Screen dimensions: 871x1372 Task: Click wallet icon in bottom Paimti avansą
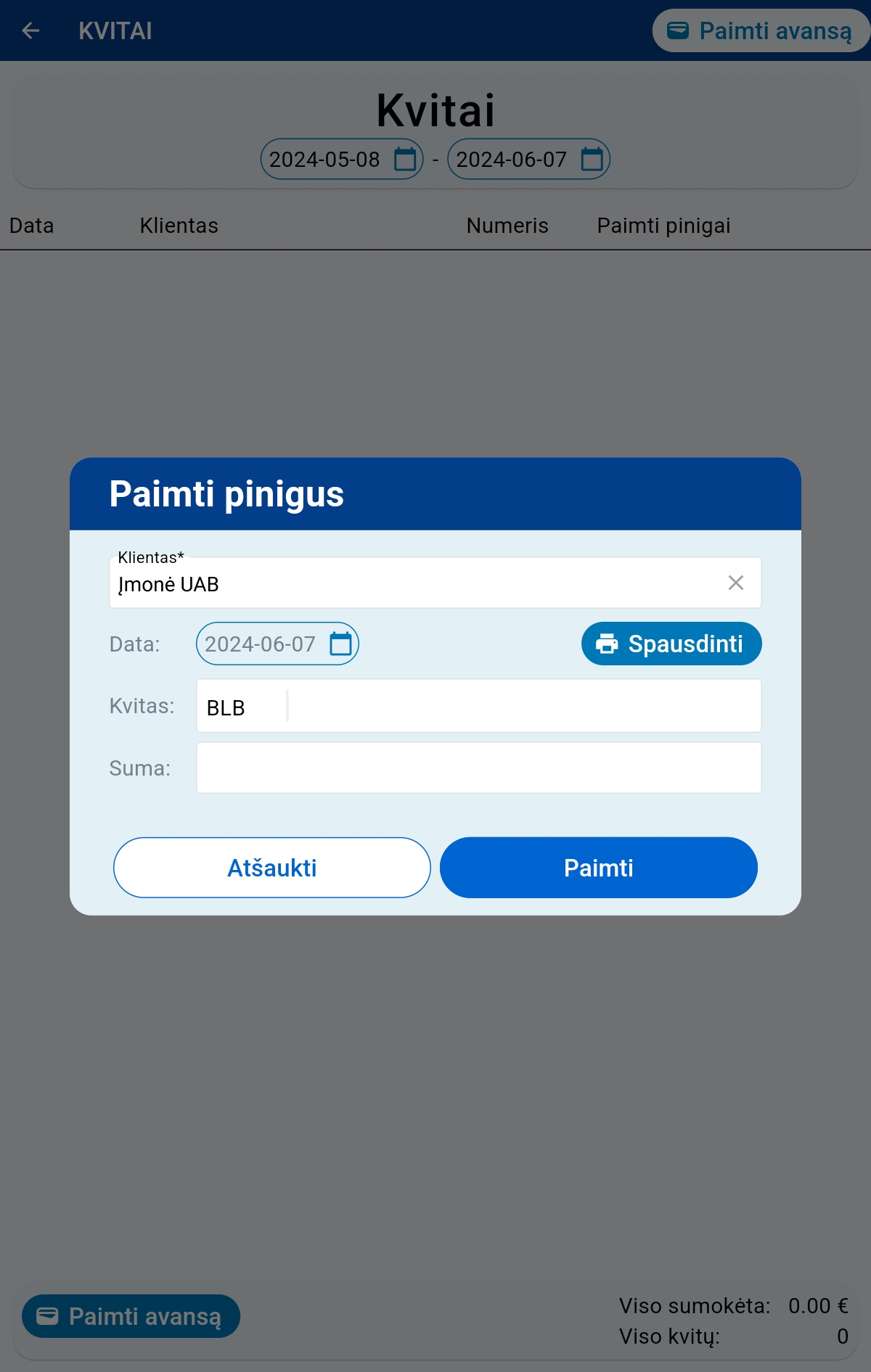[47, 1316]
